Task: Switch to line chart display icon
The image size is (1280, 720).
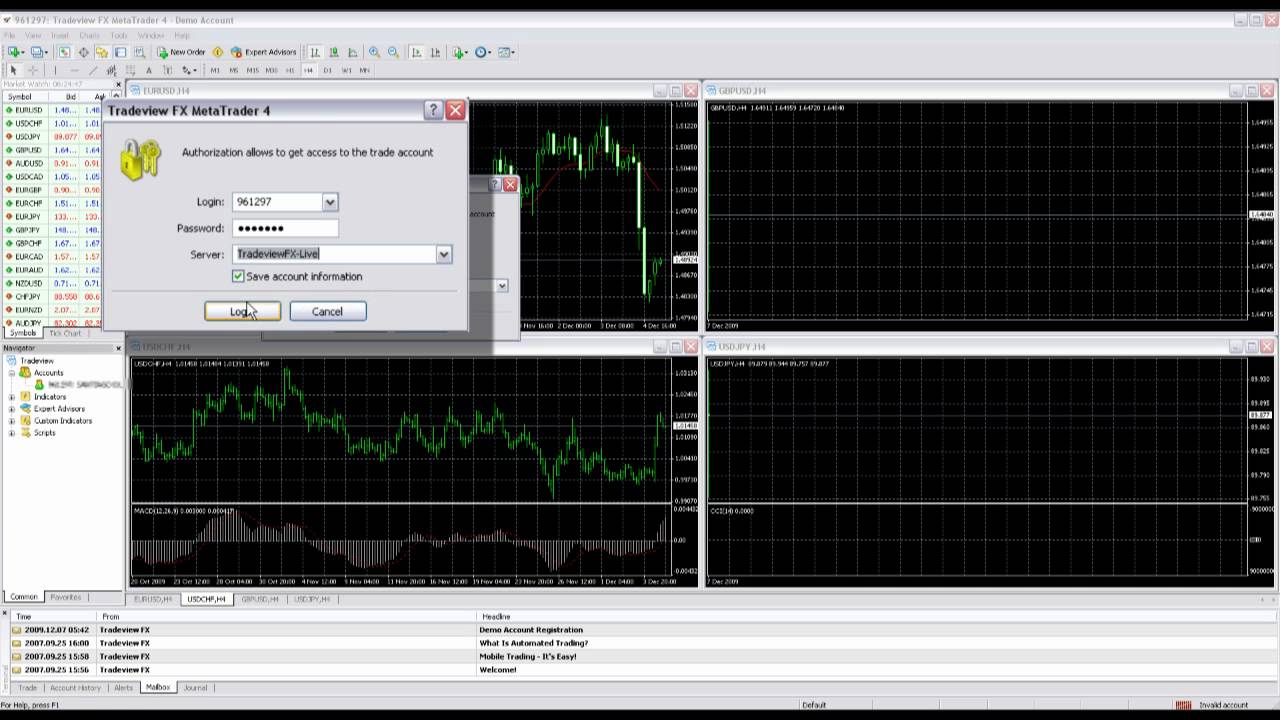Action: tap(353, 52)
